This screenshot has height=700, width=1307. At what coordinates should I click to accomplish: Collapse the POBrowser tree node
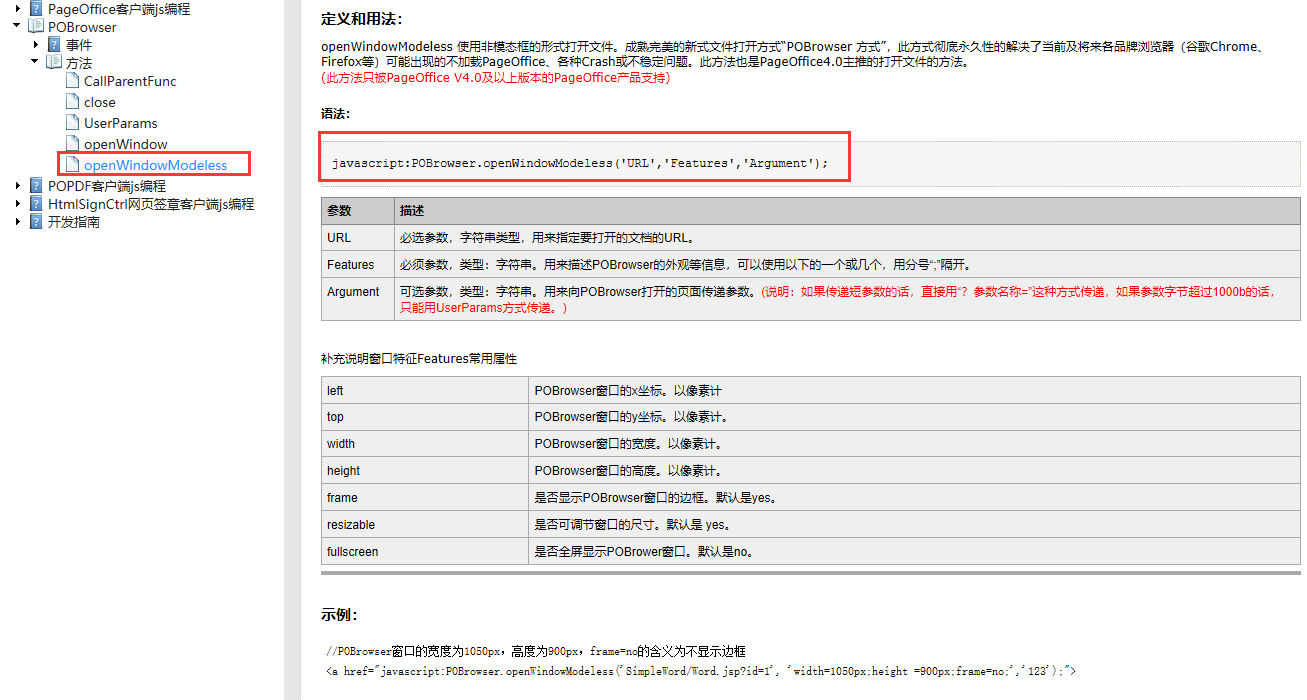pyautogui.click(x=17, y=26)
